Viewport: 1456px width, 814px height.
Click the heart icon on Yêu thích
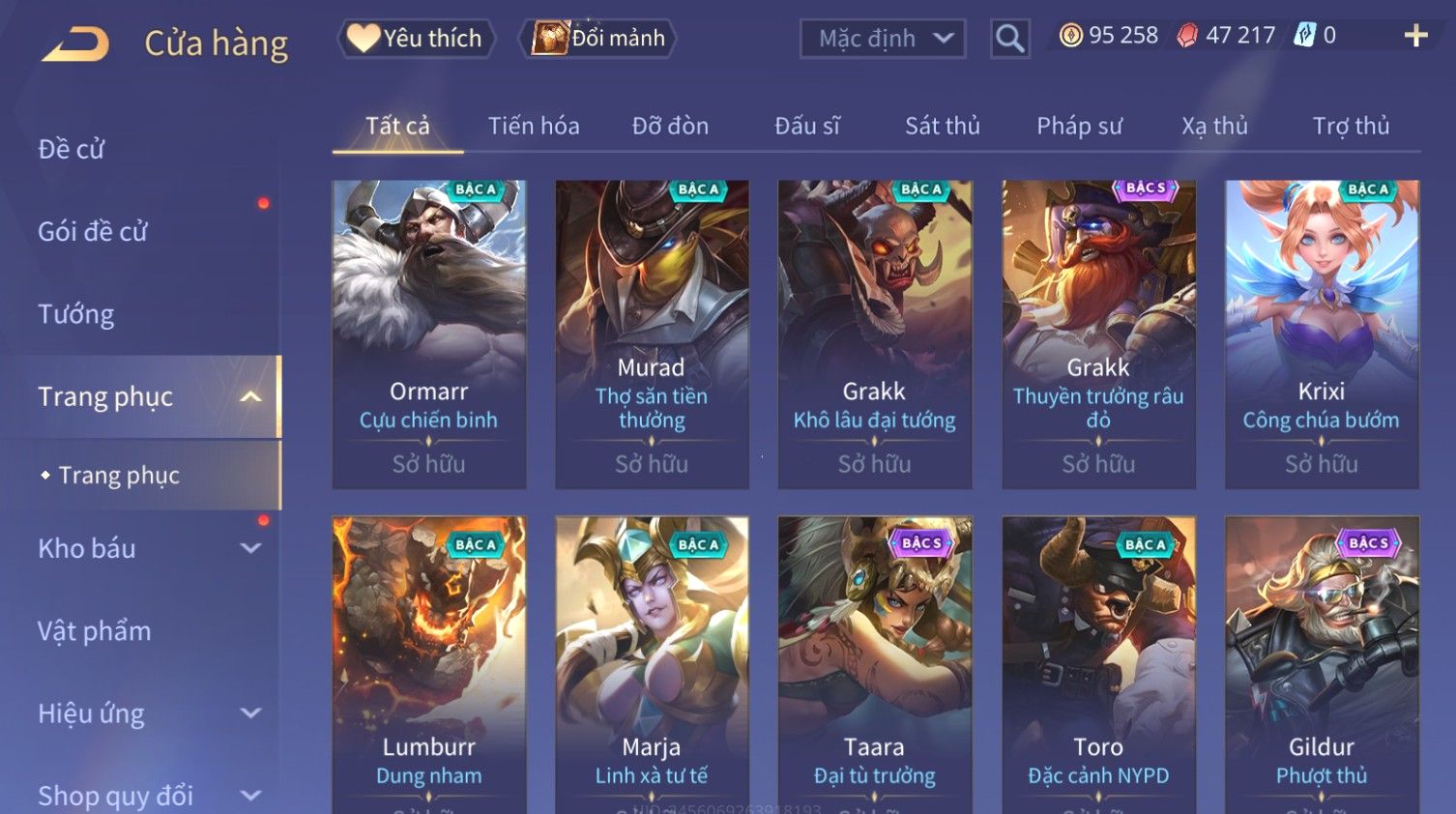coord(363,38)
